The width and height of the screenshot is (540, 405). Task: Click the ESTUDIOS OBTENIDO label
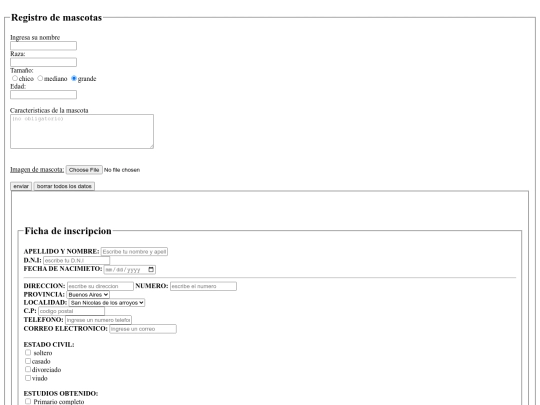pyautogui.click(x=61, y=393)
